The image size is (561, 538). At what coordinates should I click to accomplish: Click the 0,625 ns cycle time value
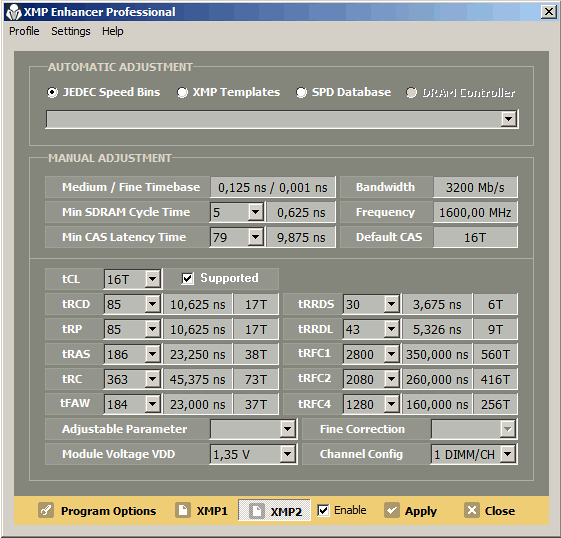tap(301, 212)
